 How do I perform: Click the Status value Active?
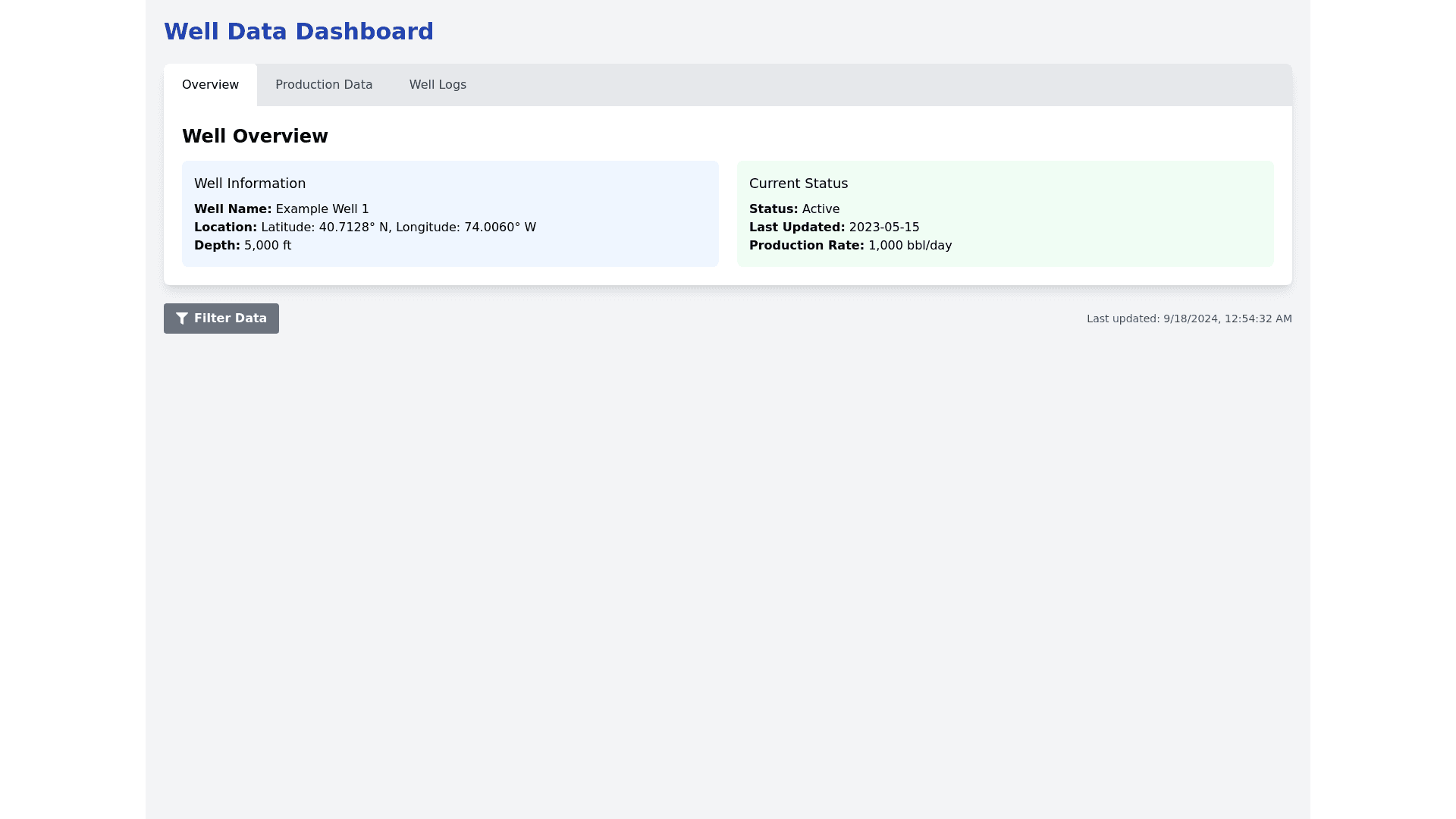pos(821,209)
